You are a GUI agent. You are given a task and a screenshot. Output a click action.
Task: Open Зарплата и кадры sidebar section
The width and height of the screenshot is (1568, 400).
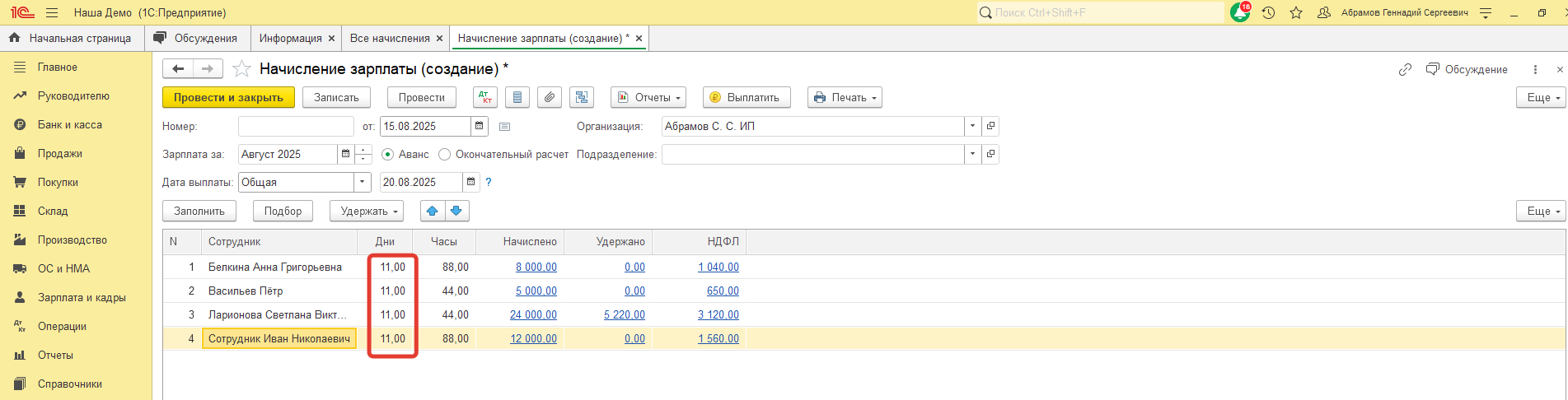[x=81, y=297]
